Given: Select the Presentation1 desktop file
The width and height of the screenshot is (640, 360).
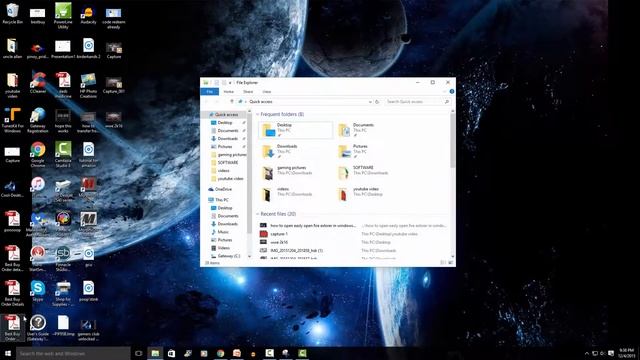Looking at the screenshot, I should tap(63, 48).
